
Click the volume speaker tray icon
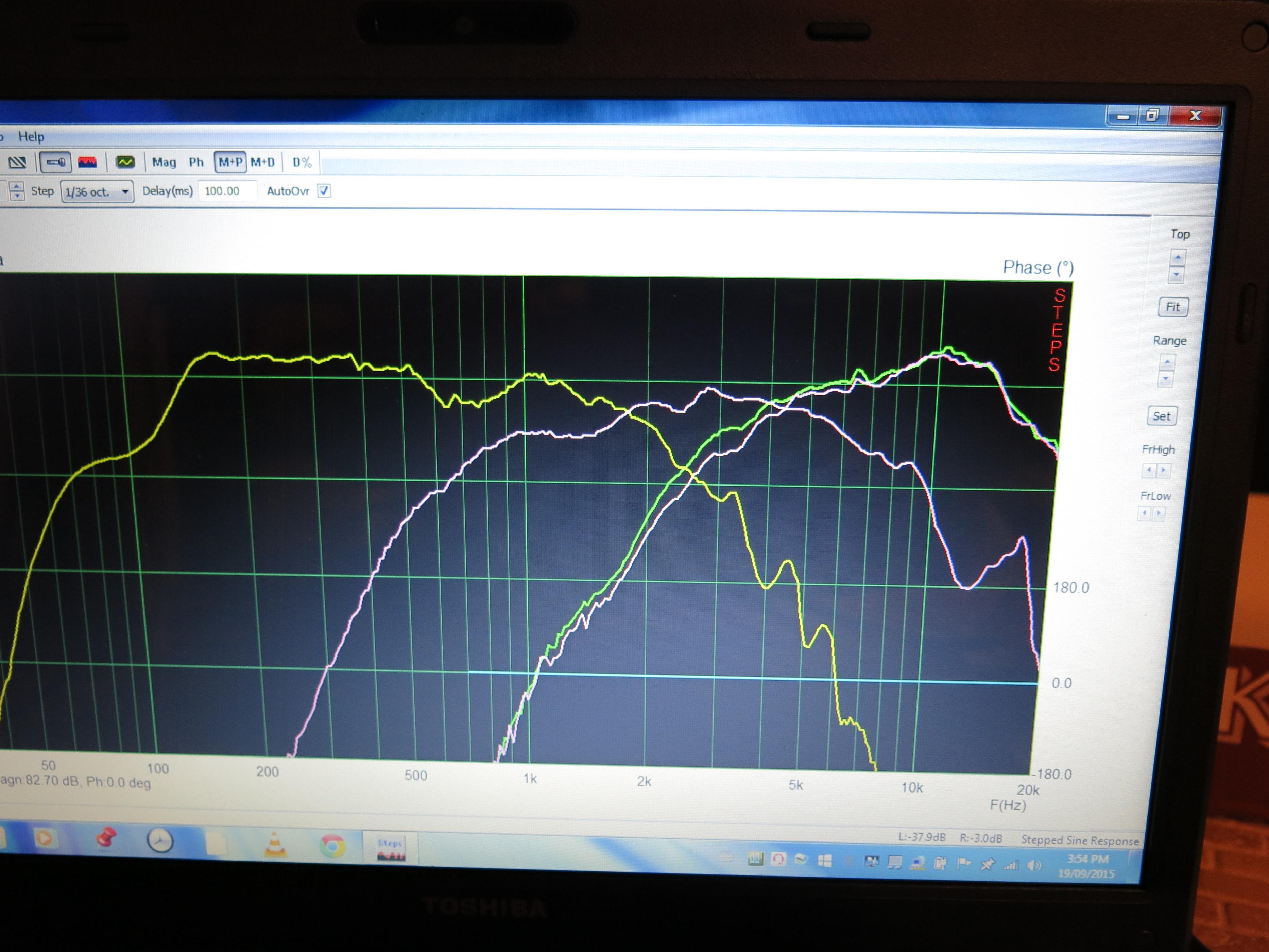click(1034, 865)
